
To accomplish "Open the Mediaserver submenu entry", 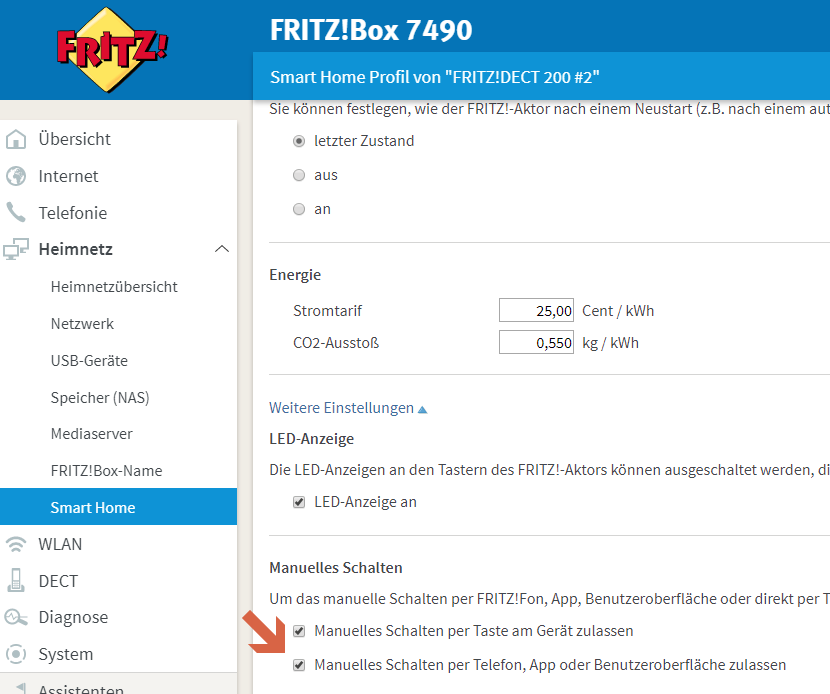I will (x=92, y=434).
